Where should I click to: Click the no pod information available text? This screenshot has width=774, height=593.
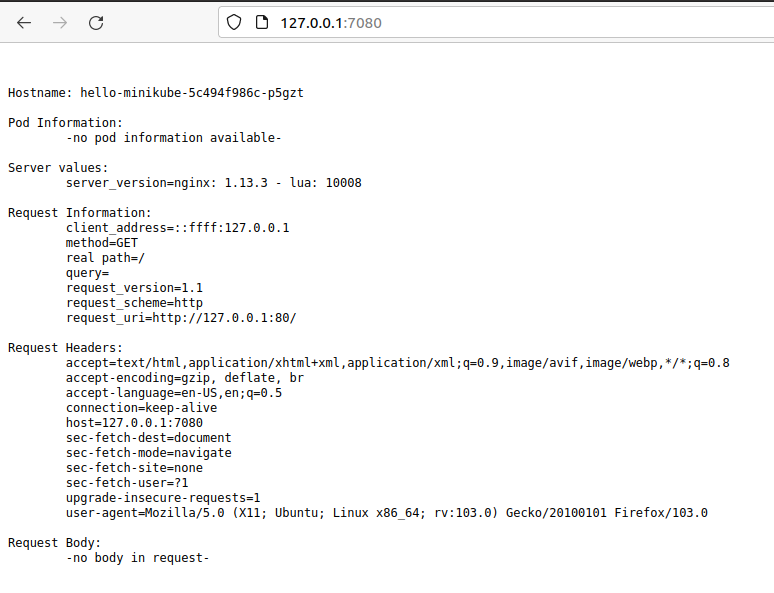point(173,138)
